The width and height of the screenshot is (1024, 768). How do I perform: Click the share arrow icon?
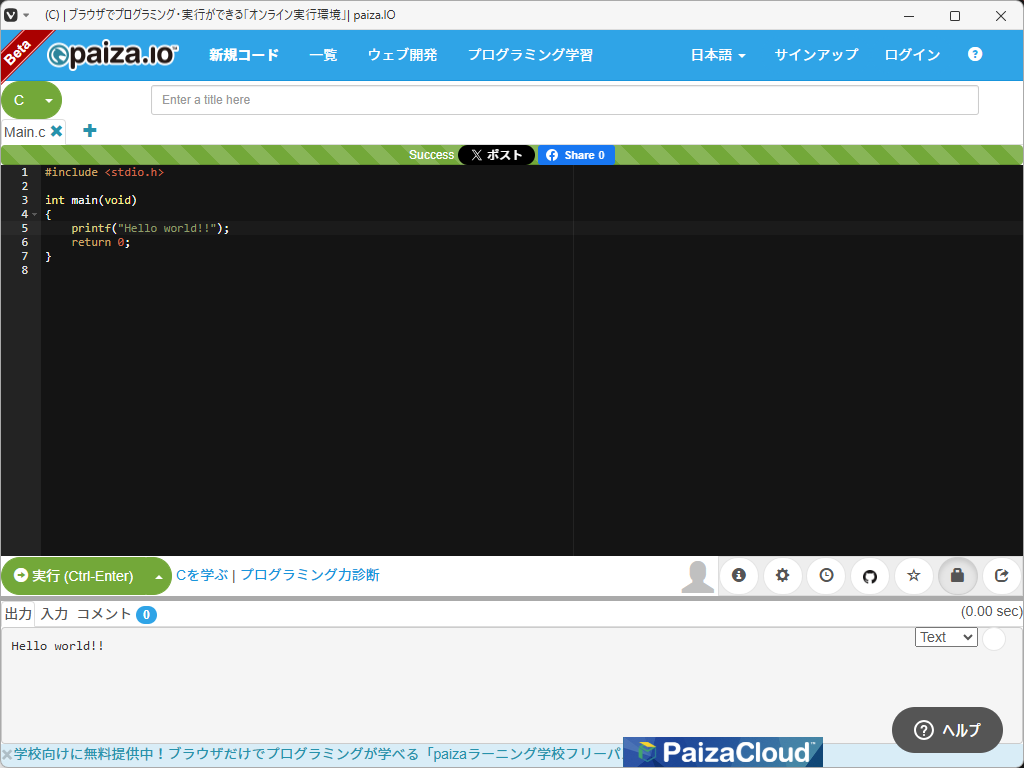click(1001, 575)
